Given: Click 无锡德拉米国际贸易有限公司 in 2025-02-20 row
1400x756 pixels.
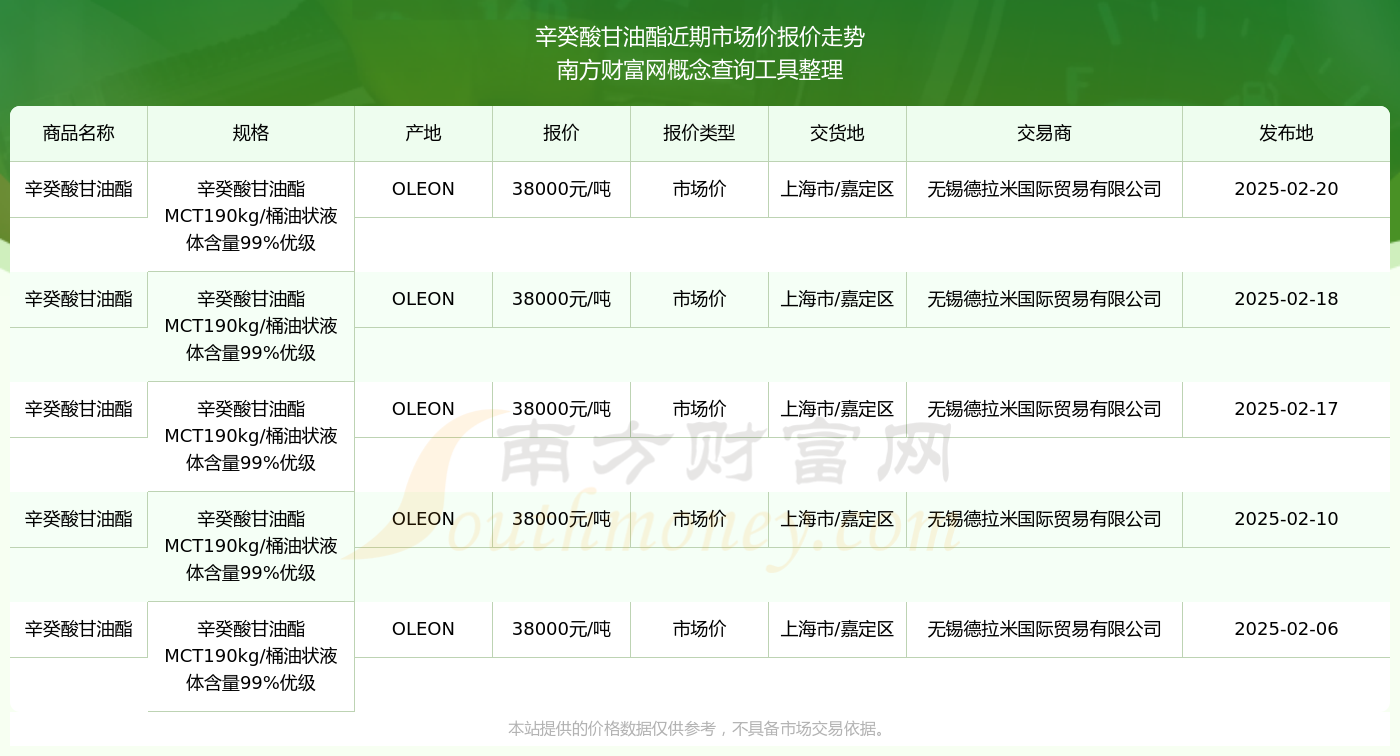Looking at the screenshot, I should (1044, 189).
